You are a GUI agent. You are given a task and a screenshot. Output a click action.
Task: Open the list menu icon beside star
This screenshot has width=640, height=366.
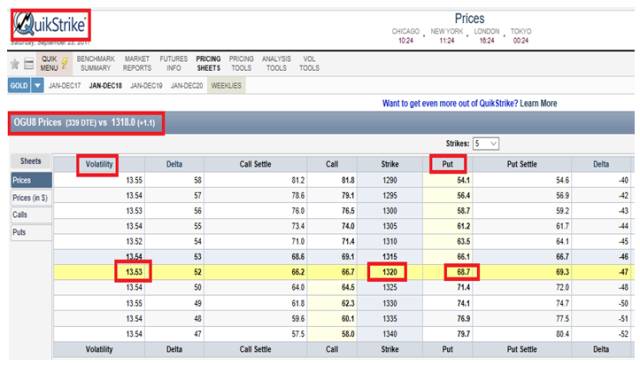click(29, 64)
